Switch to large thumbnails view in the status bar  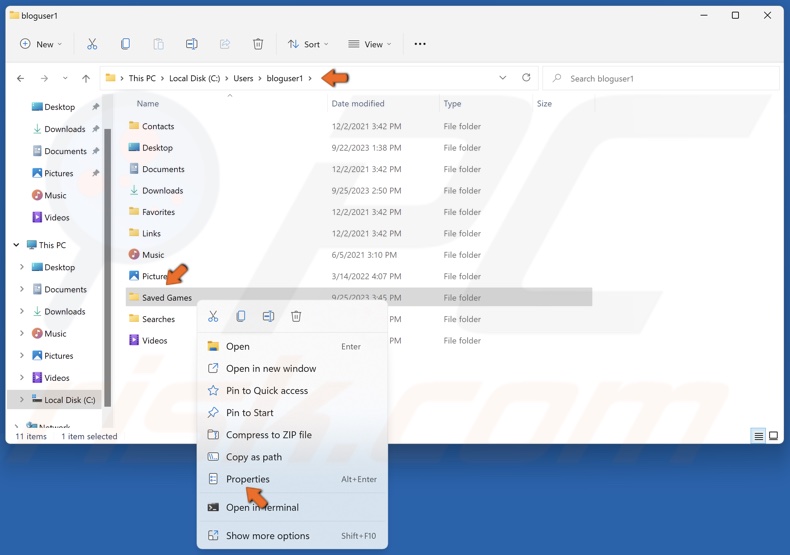point(773,436)
